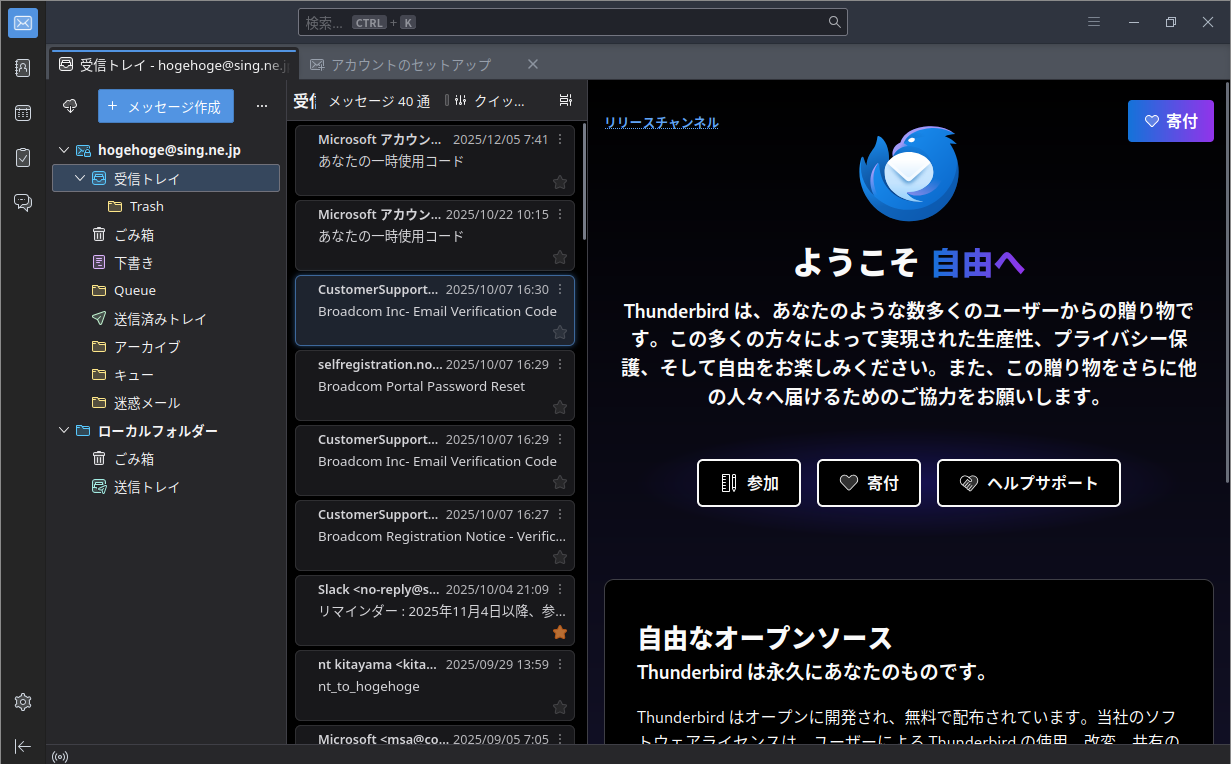Star the Broadcom Registration Notice message
Viewport: 1231px width, 764px height.
[x=560, y=557]
